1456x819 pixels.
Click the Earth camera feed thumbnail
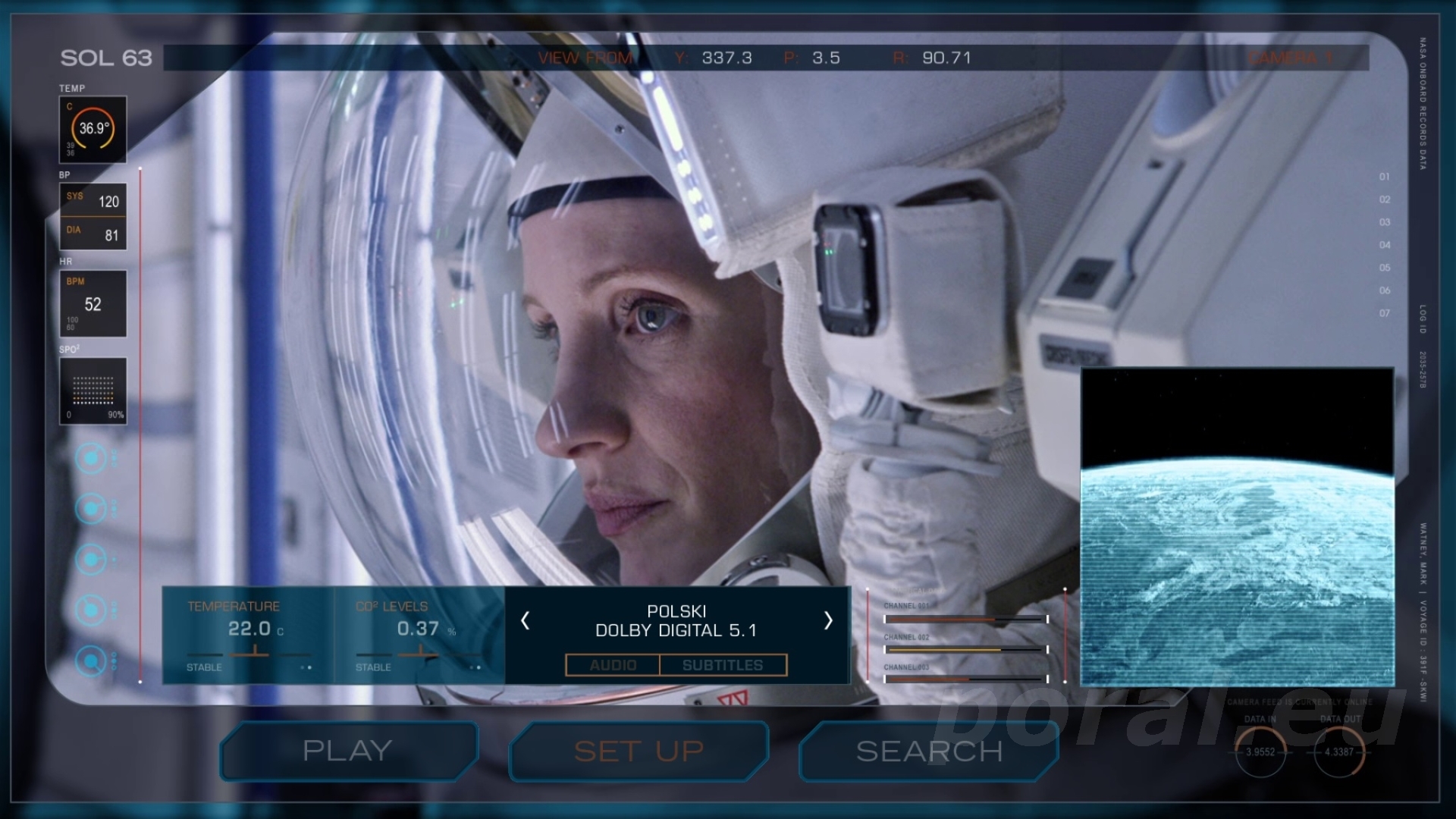[x=1237, y=527]
